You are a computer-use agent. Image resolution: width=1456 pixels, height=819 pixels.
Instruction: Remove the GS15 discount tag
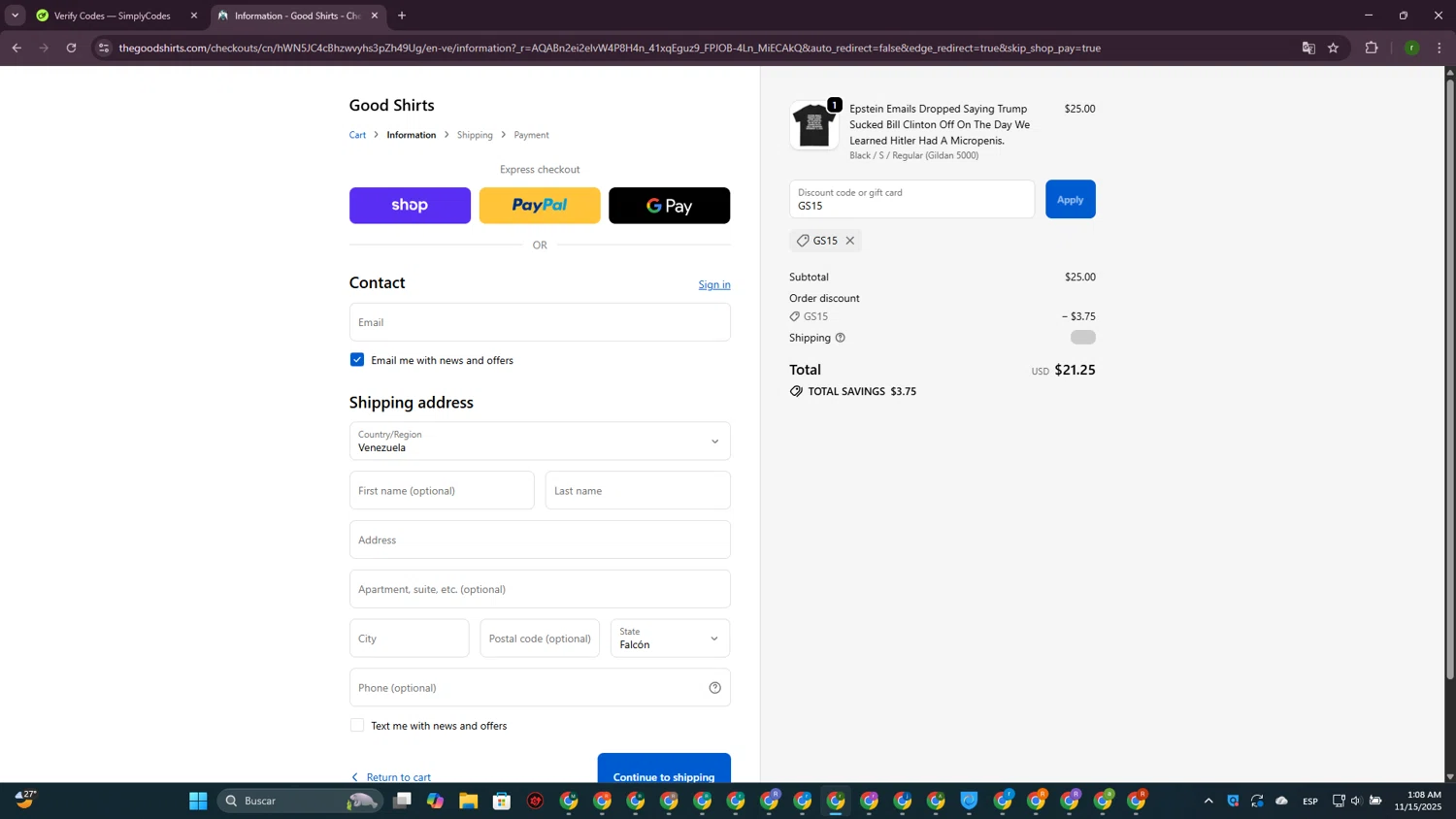pos(849,241)
